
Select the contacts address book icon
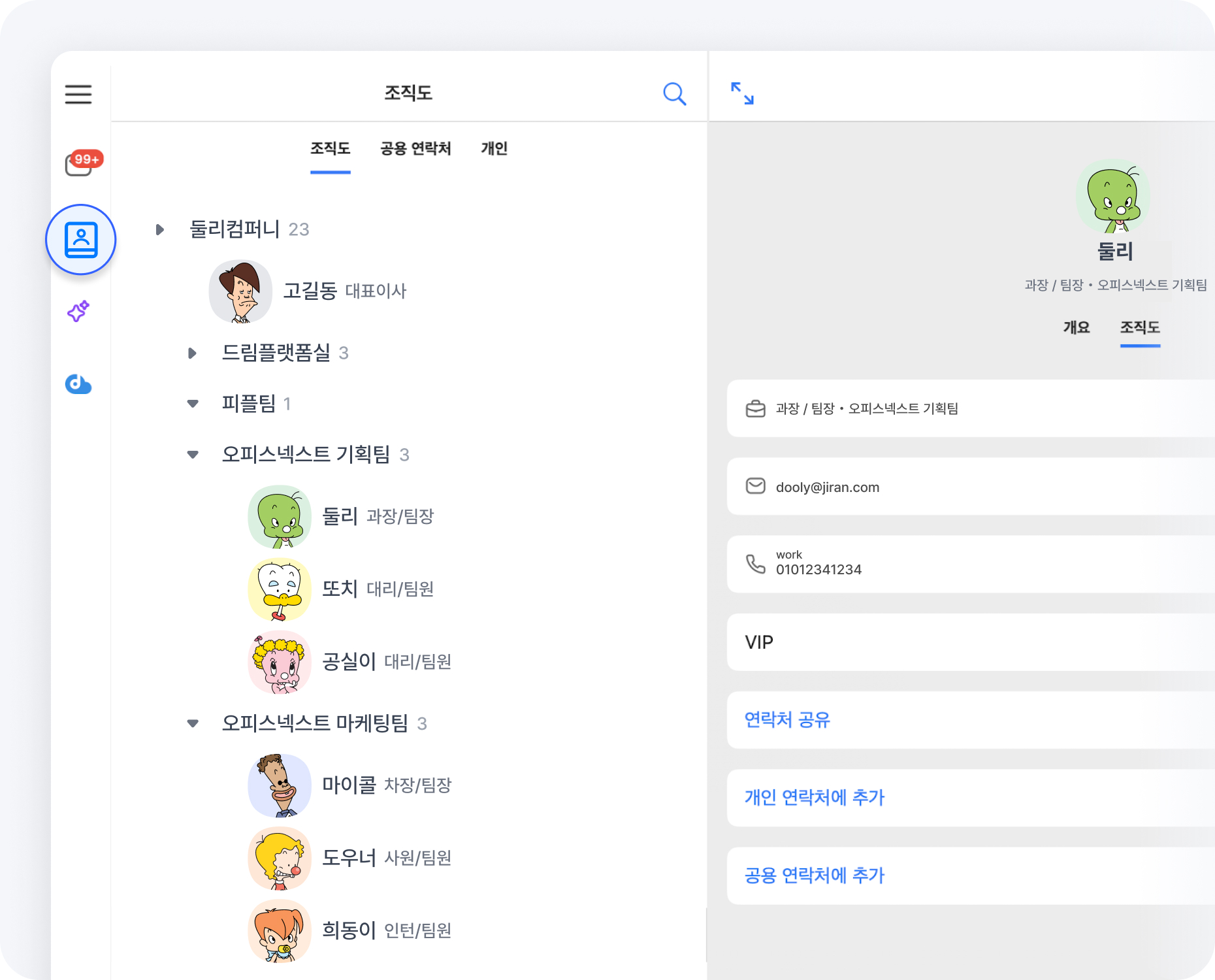(x=81, y=240)
